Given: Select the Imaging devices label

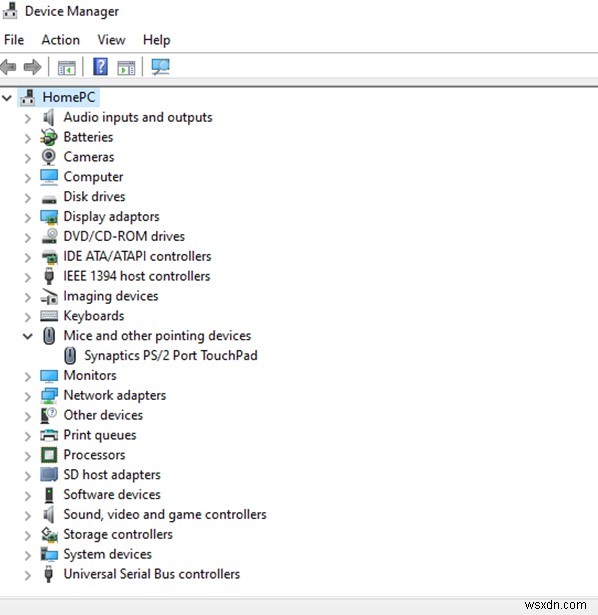Looking at the screenshot, I should (x=111, y=296).
